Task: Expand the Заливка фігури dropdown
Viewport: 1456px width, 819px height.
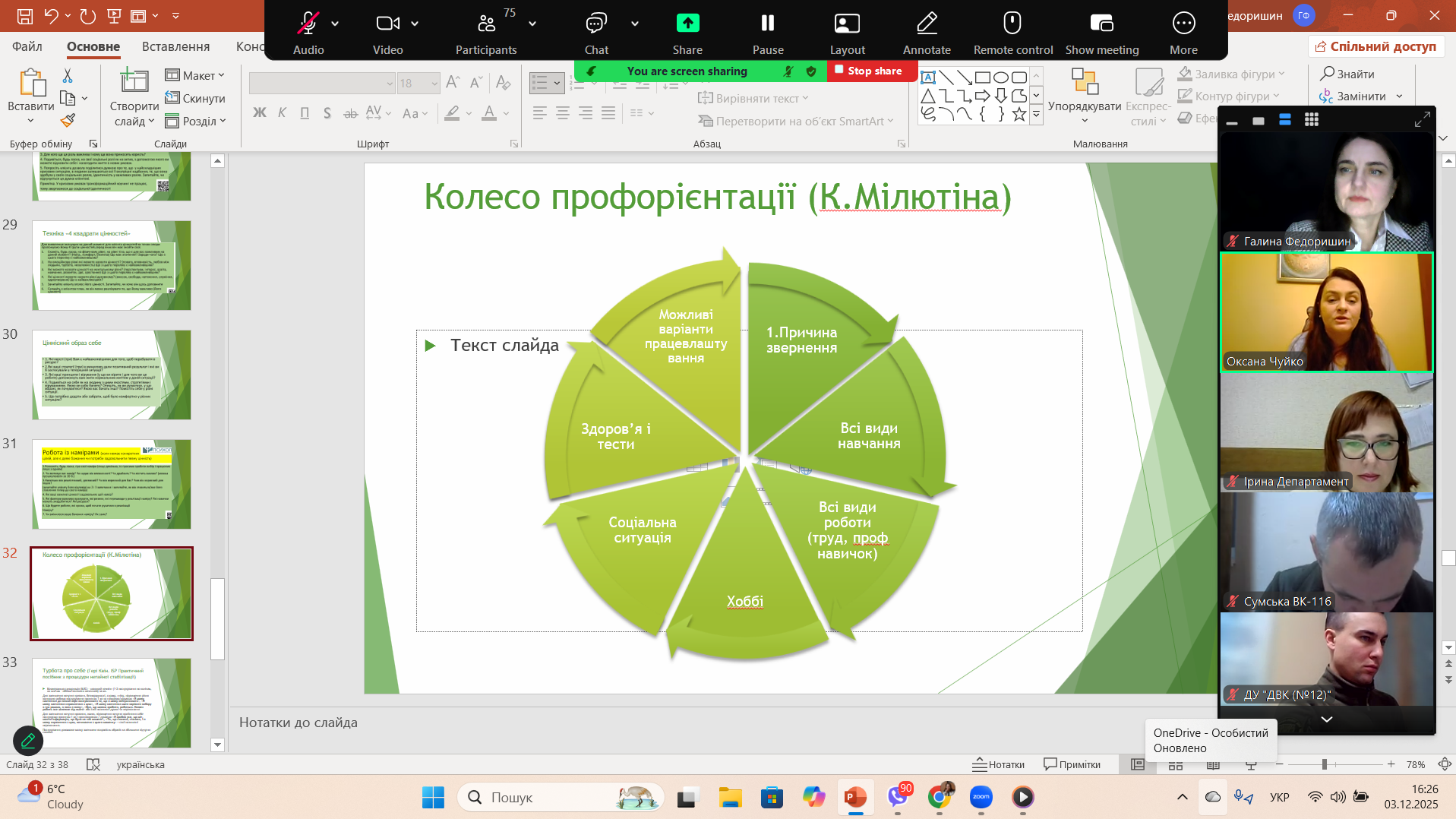Action: point(1282,74)
